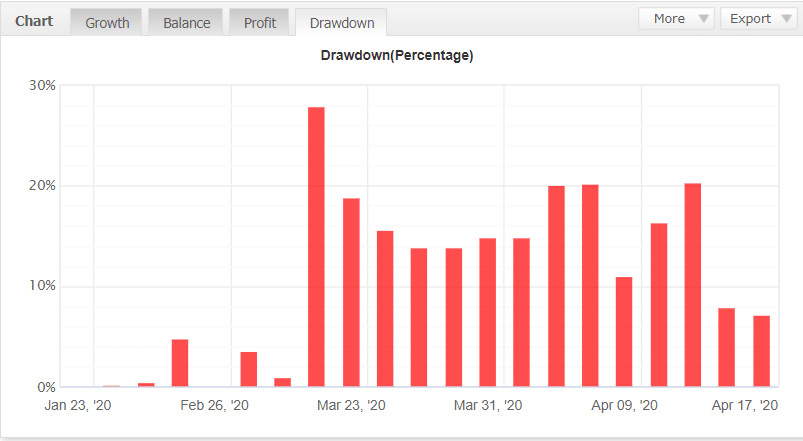Click the Apr 17, '20 date label

pos(742,406)
